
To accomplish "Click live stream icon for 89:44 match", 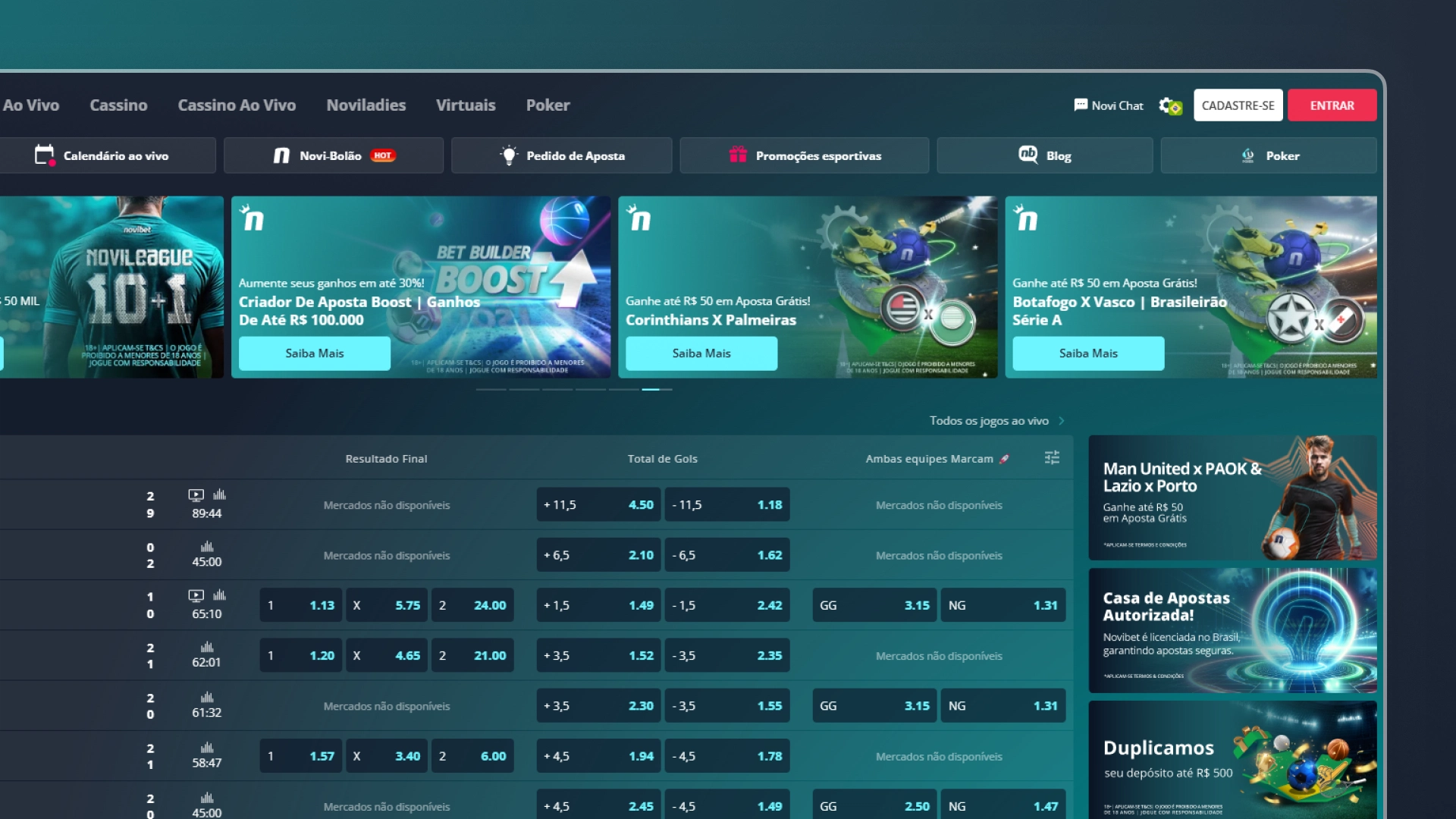I will pyautogui.click(x=196, y=495).
